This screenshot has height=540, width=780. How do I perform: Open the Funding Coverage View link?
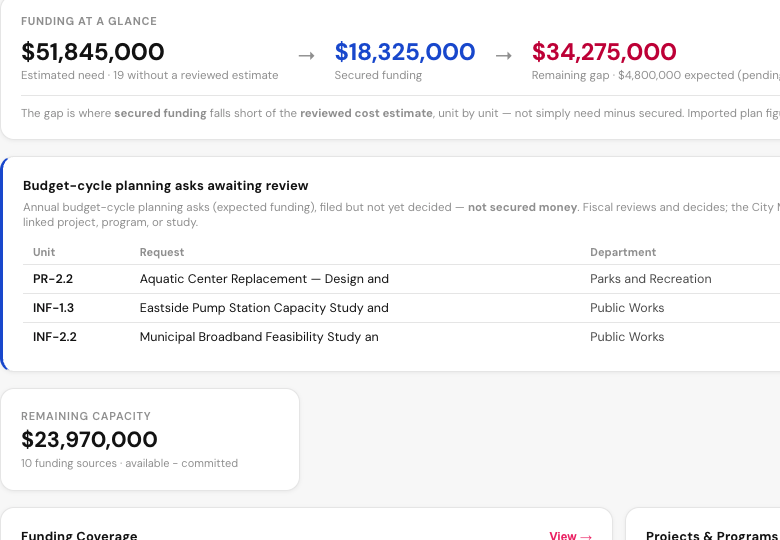[x=571, y=536]
